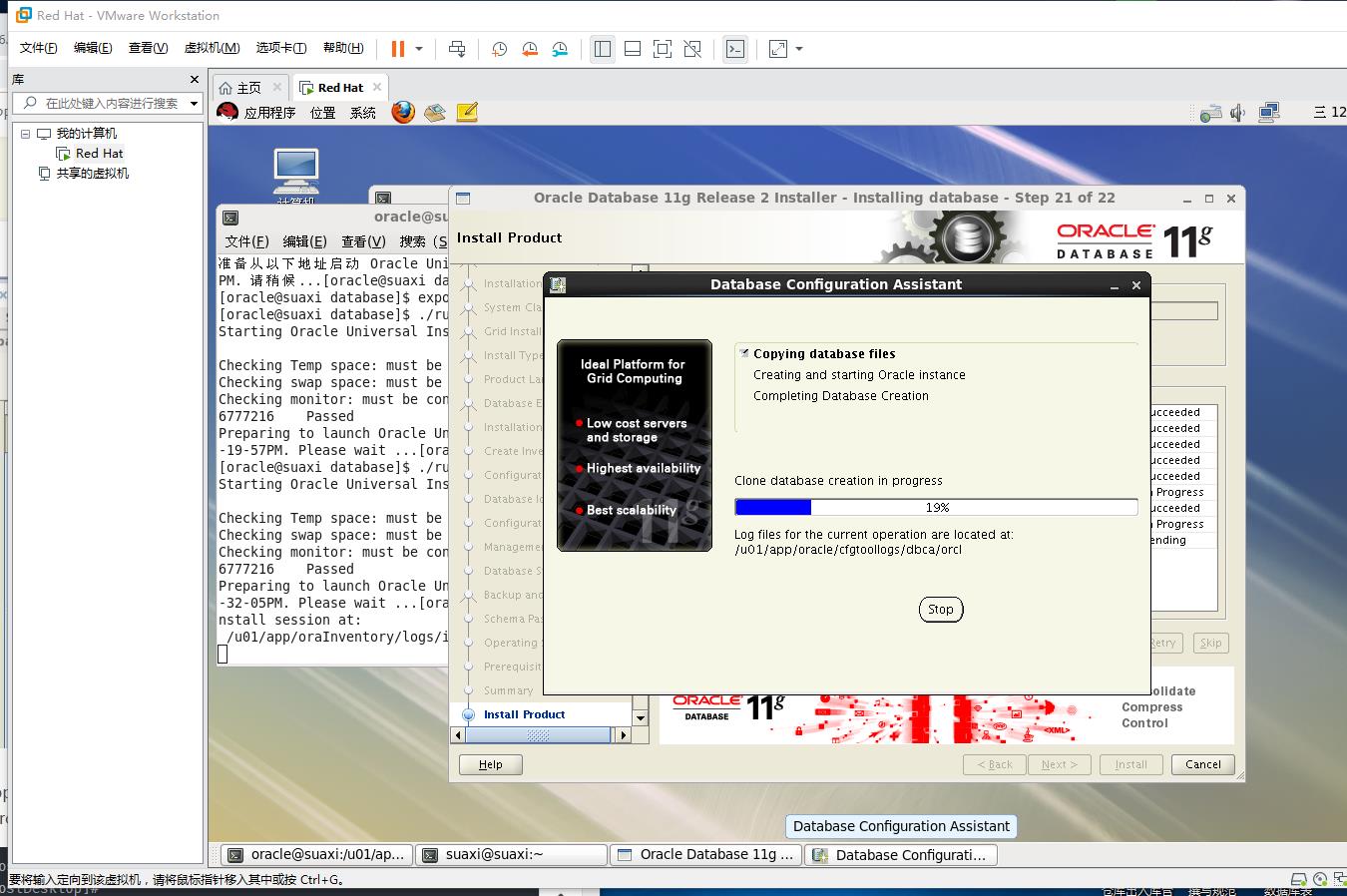Open the mail launcher icon in the guest panel

[434, 113]
